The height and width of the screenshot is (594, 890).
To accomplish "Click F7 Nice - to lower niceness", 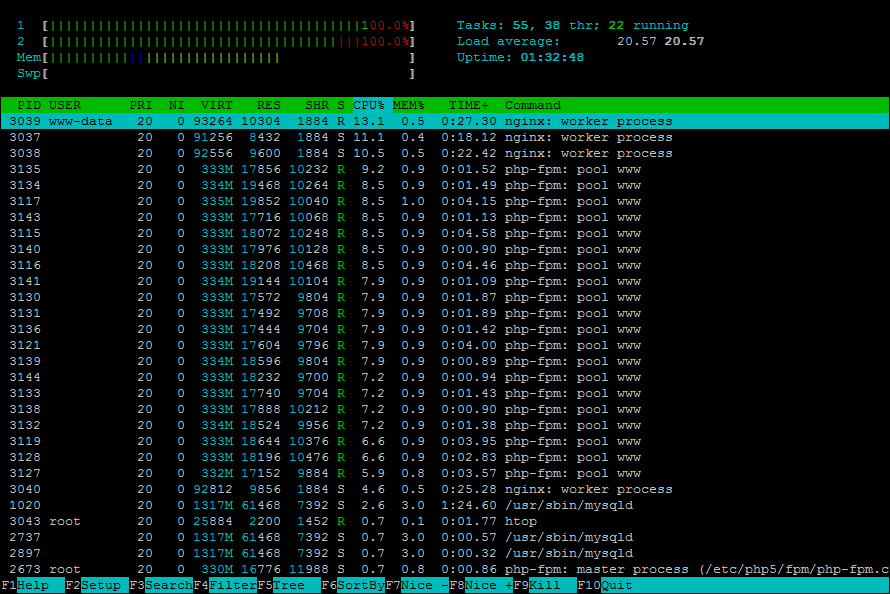I will (x=417, y=585).
